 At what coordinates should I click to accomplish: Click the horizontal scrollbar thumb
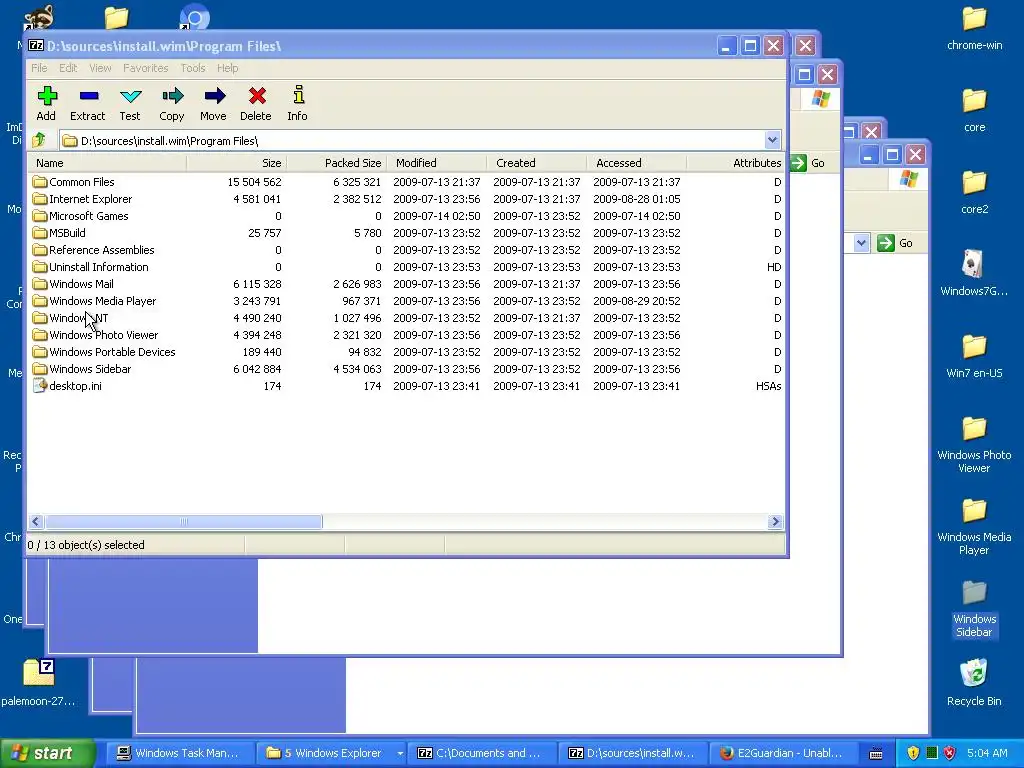pyautogui.click(x=184, y=521)
